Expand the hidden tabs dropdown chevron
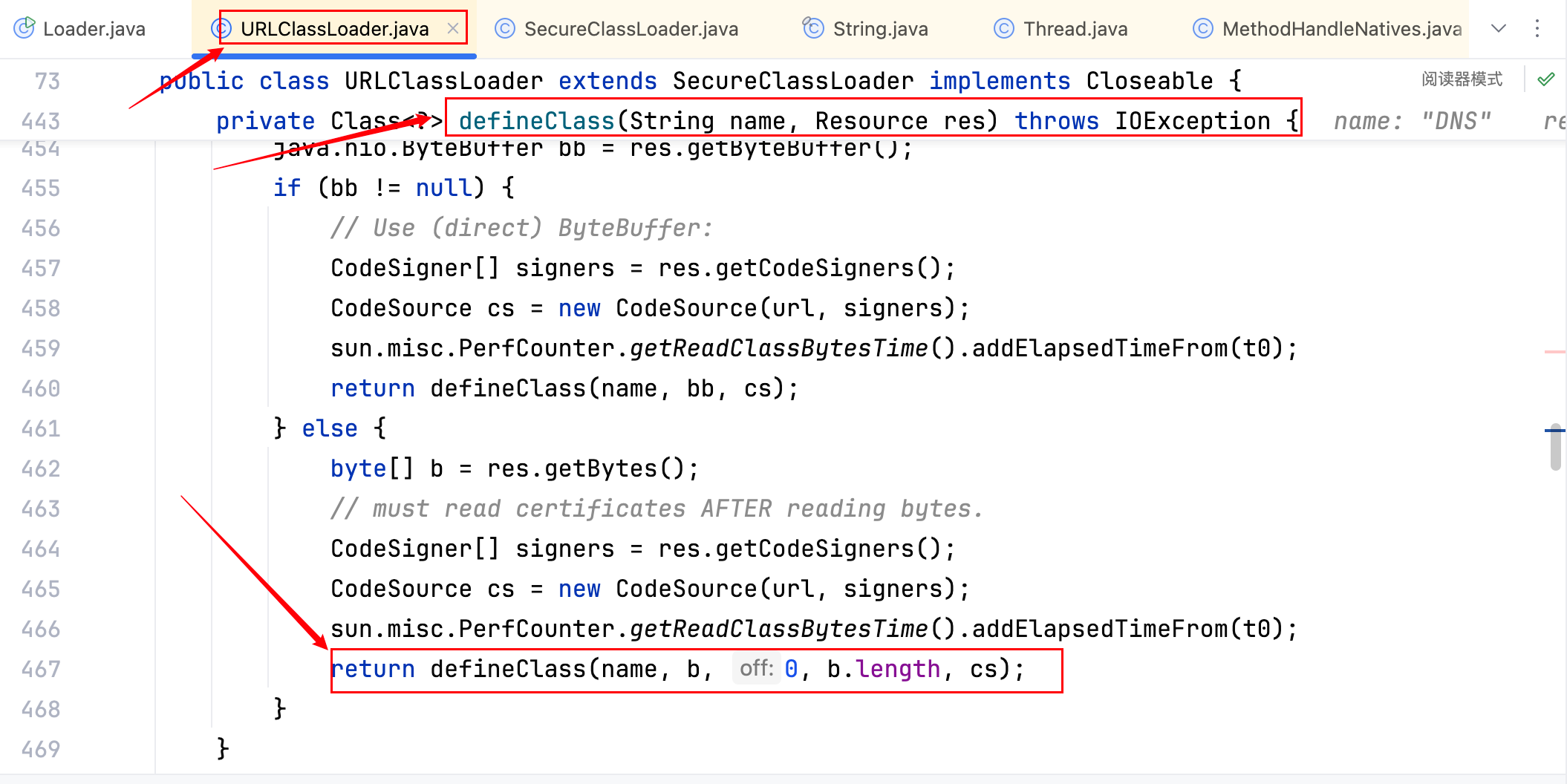Viewport: 1567px width, 784px height. [1499, 28]
